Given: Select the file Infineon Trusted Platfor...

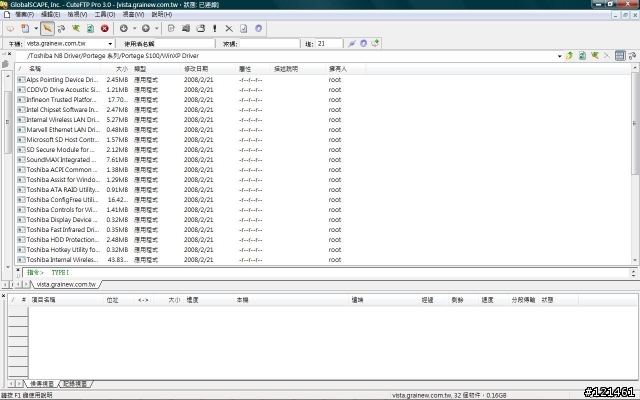Looking at the screenshot, I should pyautogui.click(x=62, y=100).
